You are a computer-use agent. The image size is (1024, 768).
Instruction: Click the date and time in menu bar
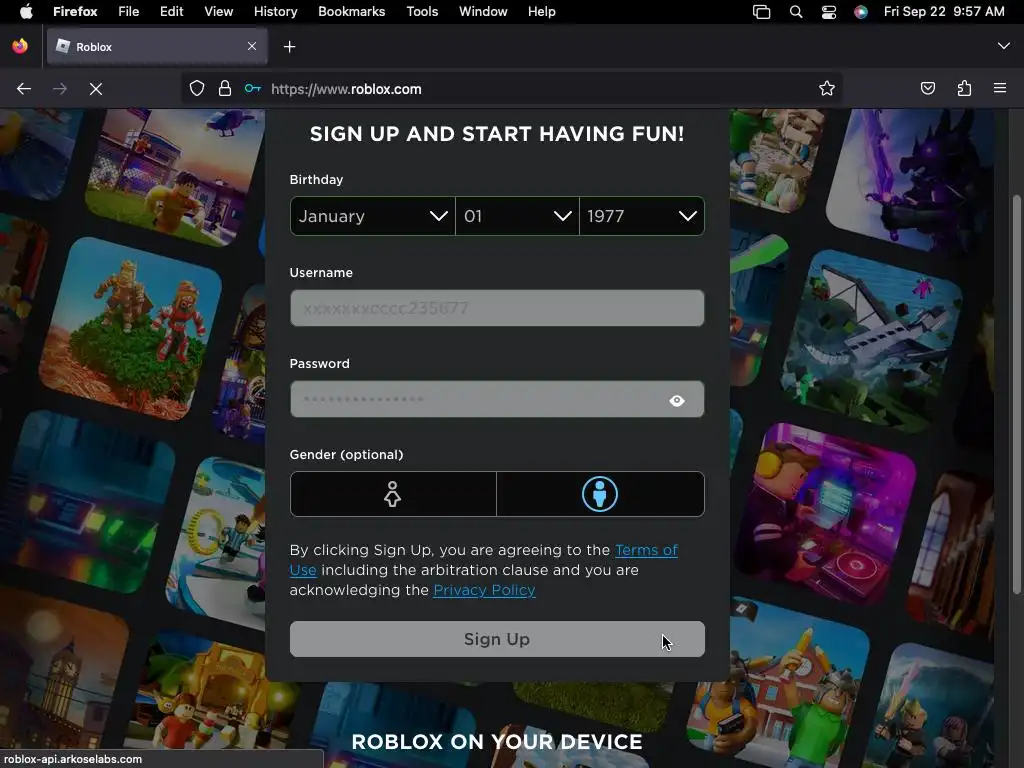click(944, 11)
